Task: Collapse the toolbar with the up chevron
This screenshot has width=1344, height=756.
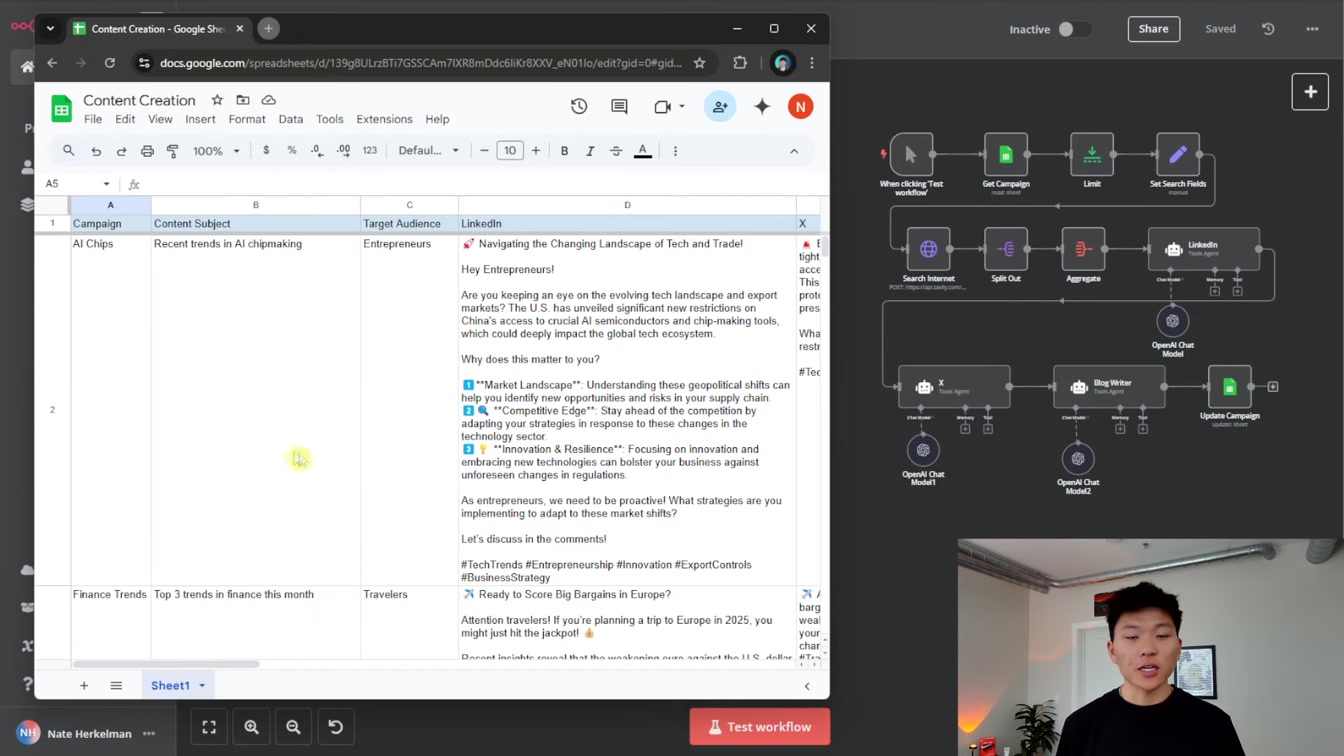Action: tap(794, 151)
